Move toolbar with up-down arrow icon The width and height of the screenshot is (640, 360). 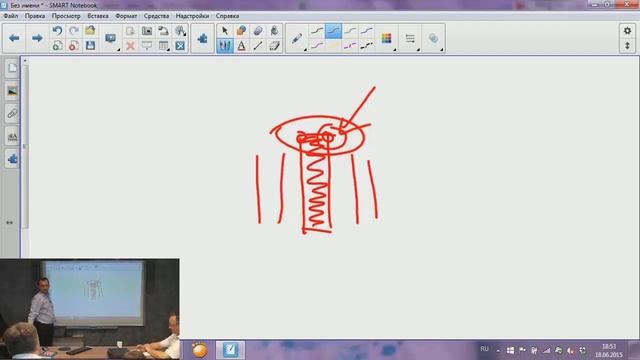click(627, 45)
